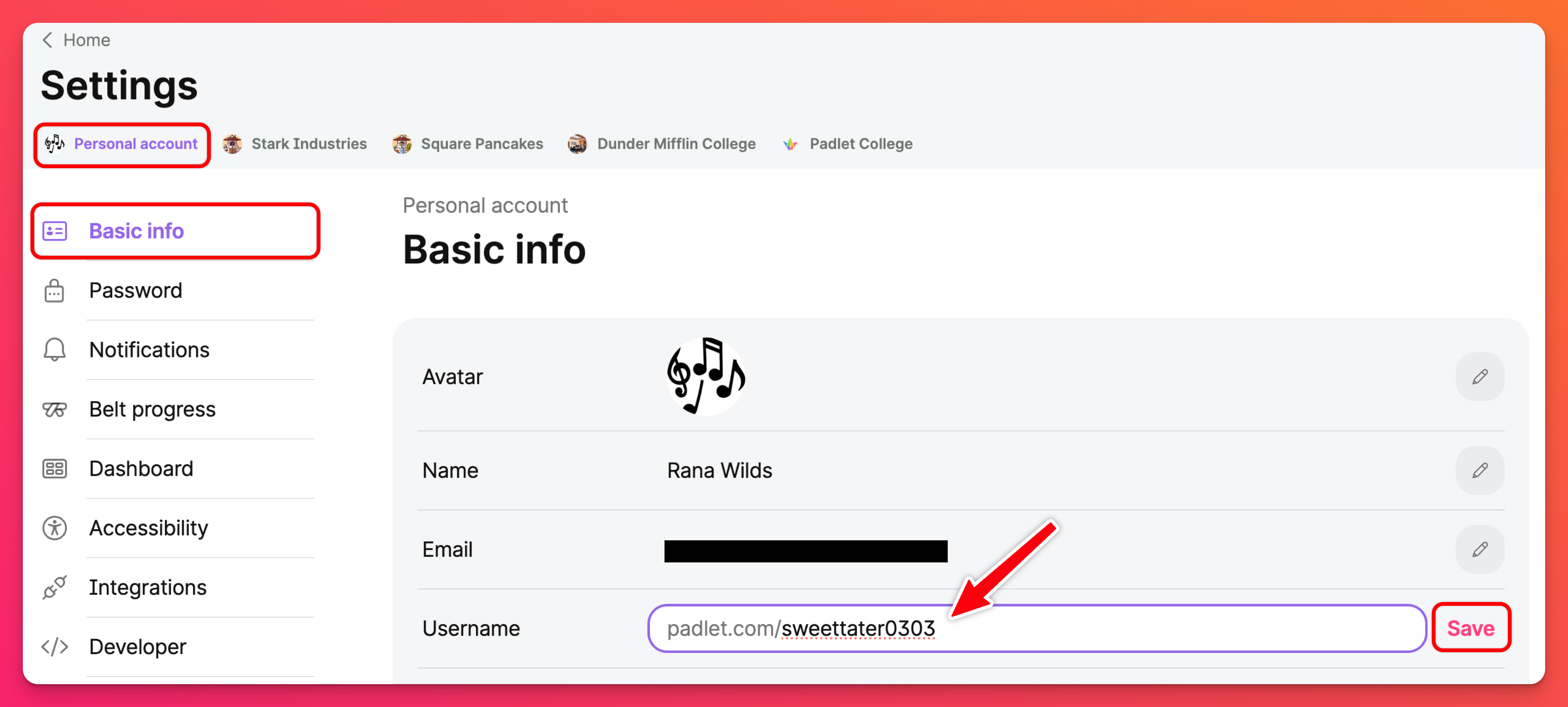Click the code brackets icon beside Developer
Image resolution: width=1568 pixels, height=707 pixels.
click(x=54, y=647)
